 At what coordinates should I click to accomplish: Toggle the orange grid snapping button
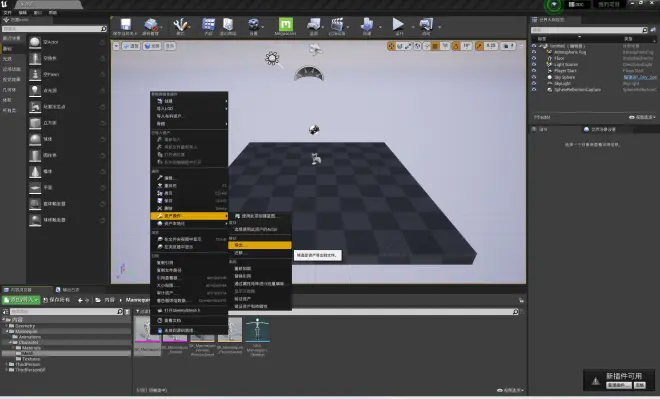pos(435,46)
